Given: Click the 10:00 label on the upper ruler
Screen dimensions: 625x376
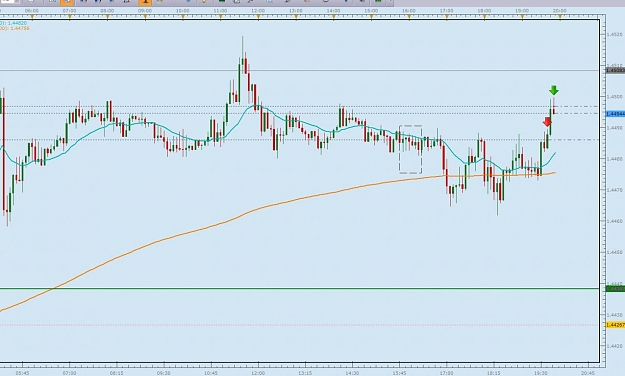Looking at the screenshot, I should tap(183, 11).
